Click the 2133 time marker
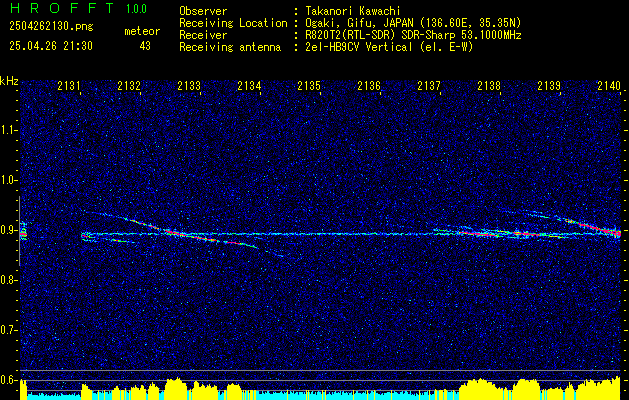 (x=189, y=85)
